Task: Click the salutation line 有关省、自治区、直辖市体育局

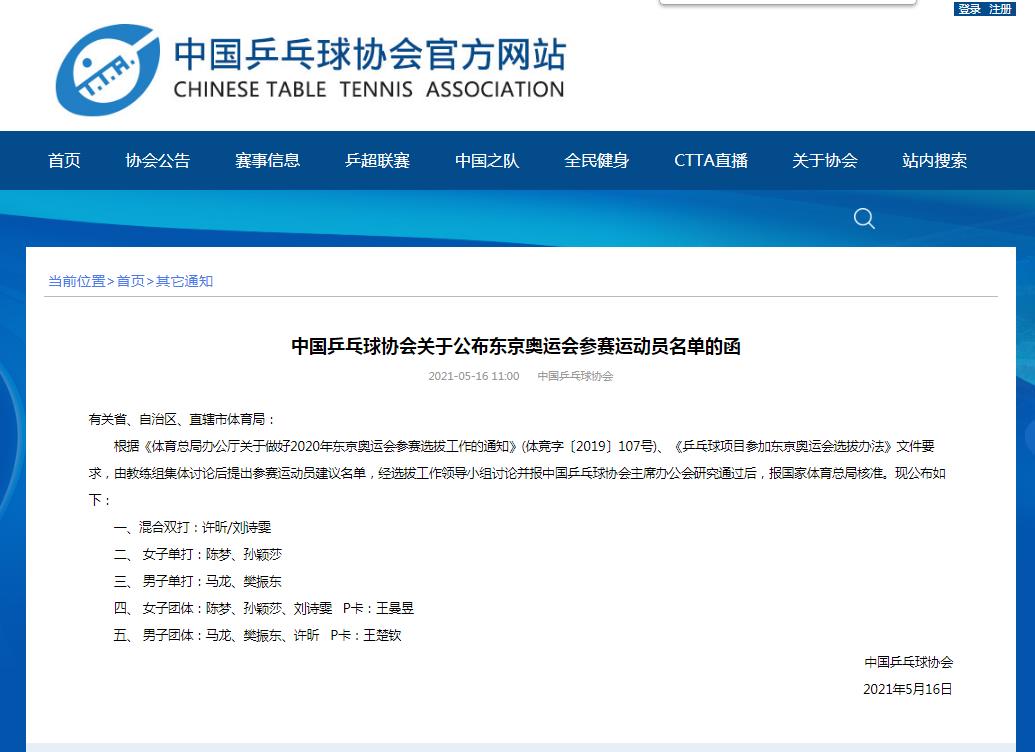Action: click(182, 419)
